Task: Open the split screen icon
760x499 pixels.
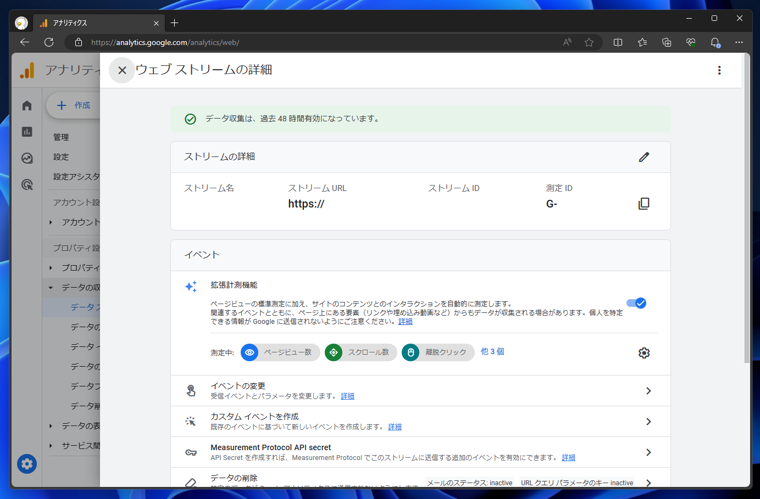Action: (x=618, y=42)
